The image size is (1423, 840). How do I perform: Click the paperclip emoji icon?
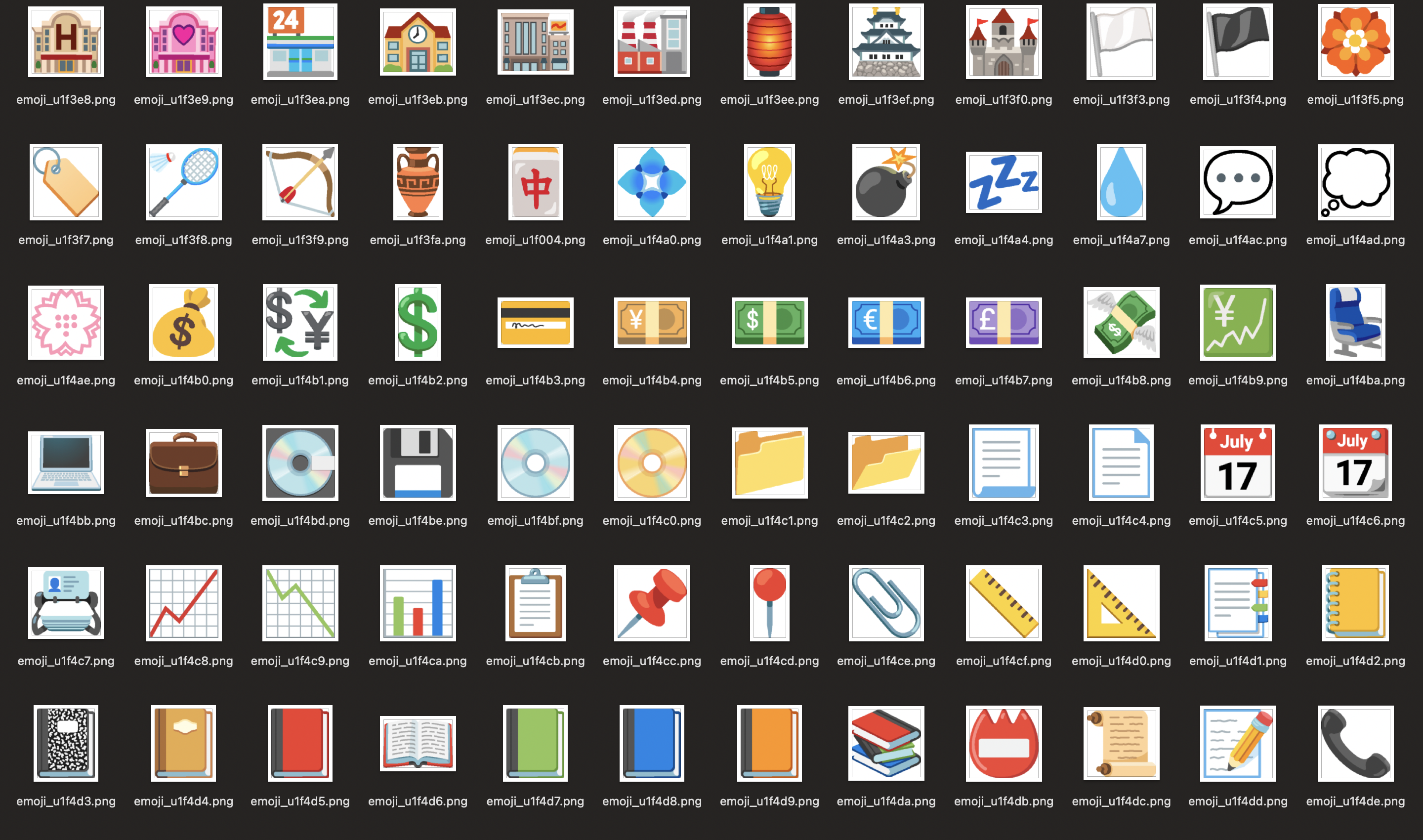coord(886,603)
